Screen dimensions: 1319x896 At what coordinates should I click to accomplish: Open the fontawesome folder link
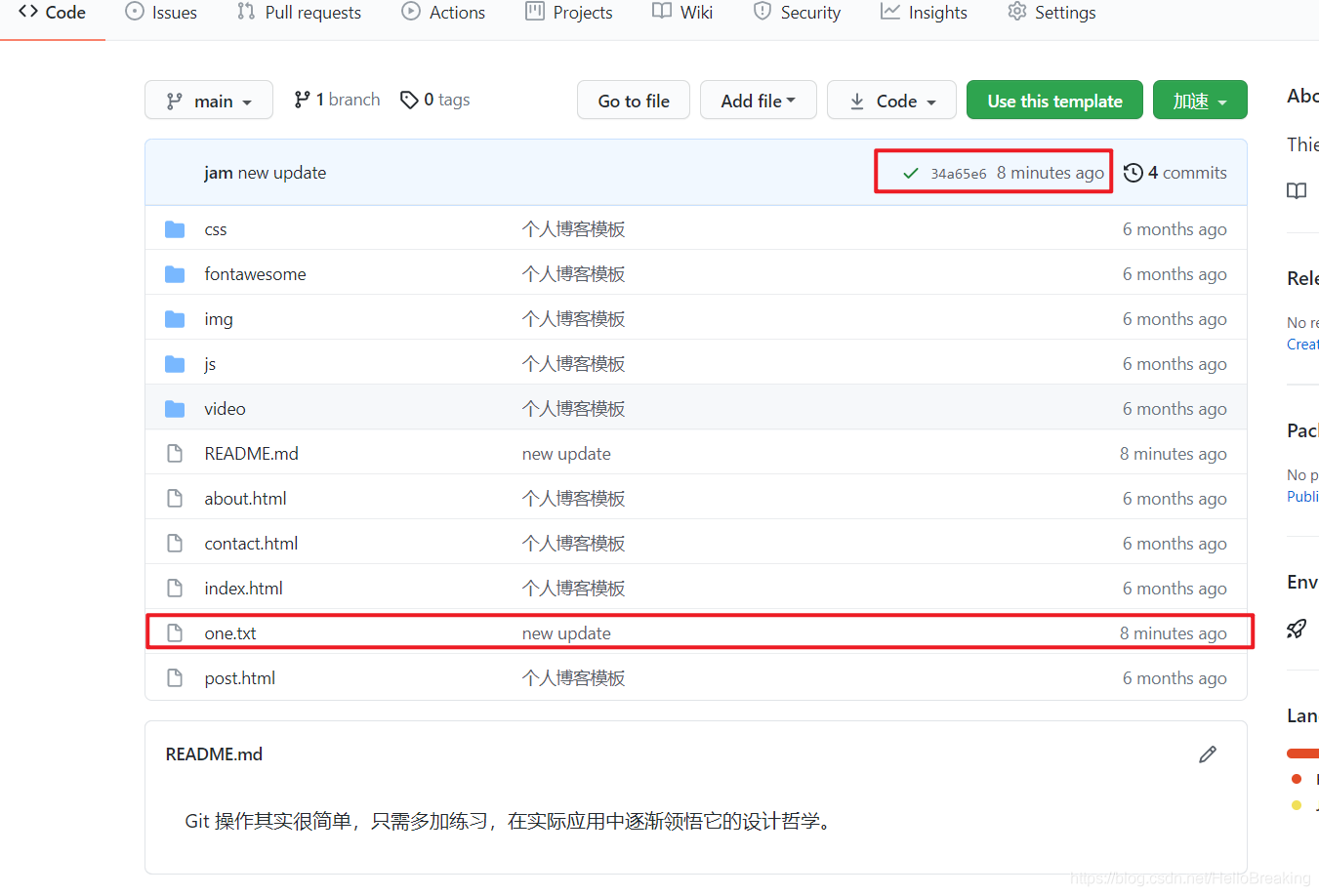pyautogui.click(x=255, y=274)
